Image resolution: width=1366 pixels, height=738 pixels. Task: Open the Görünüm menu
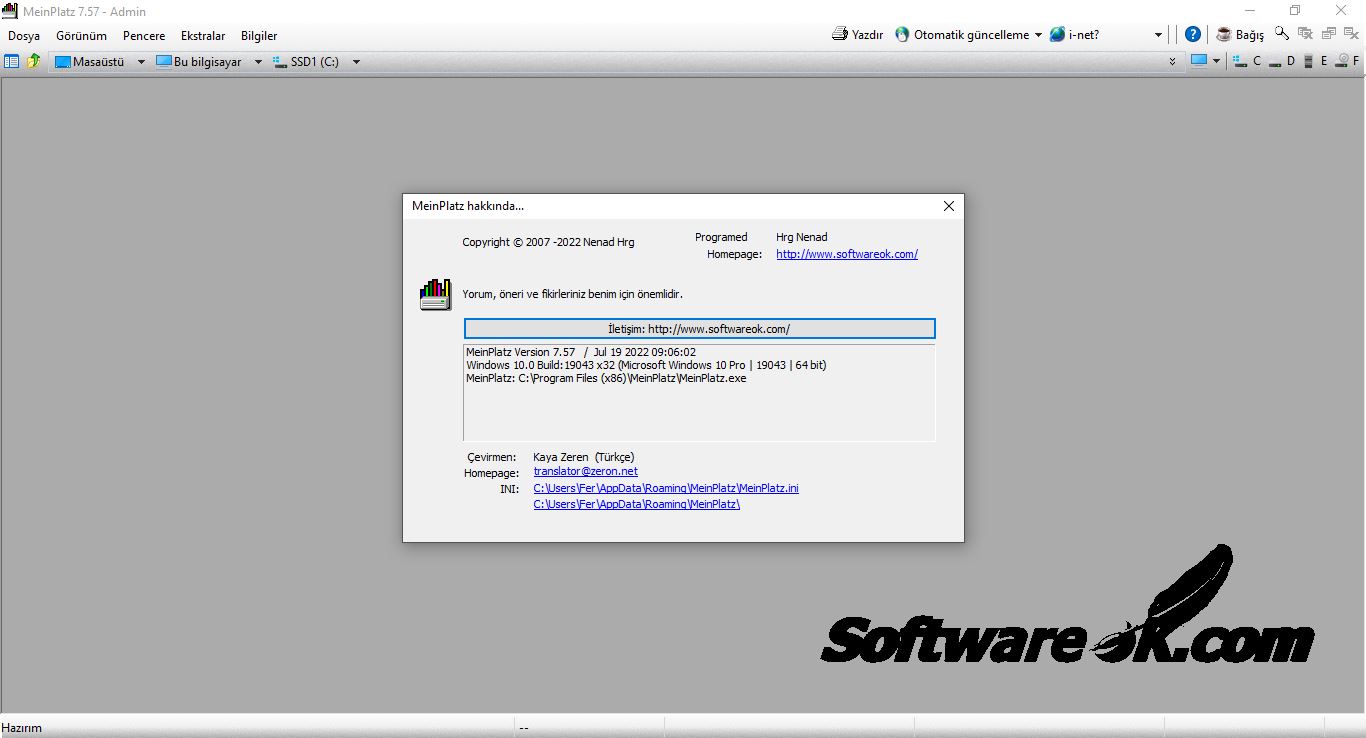tap(81, 36)
